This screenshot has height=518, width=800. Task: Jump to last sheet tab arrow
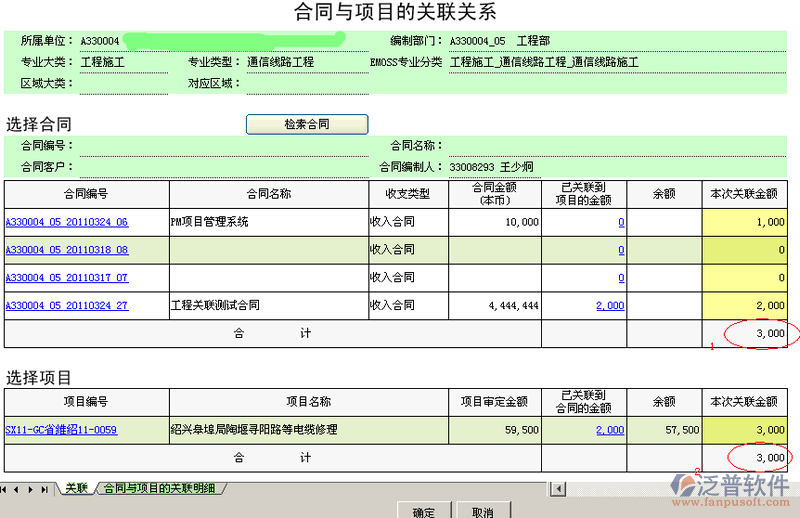[45, 489]
